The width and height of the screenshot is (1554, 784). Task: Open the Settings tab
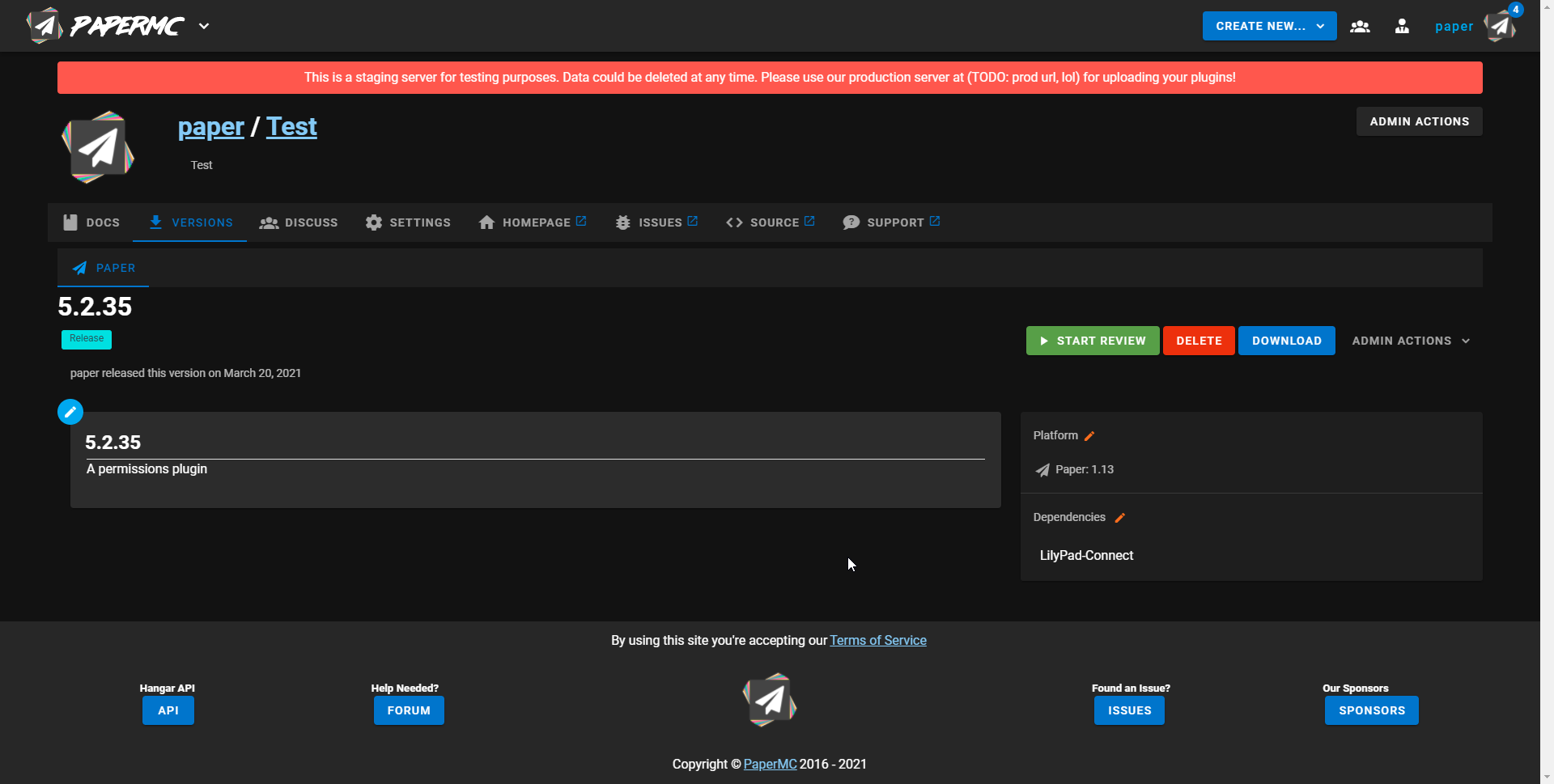pyautogui.click(x=408, y=222)
